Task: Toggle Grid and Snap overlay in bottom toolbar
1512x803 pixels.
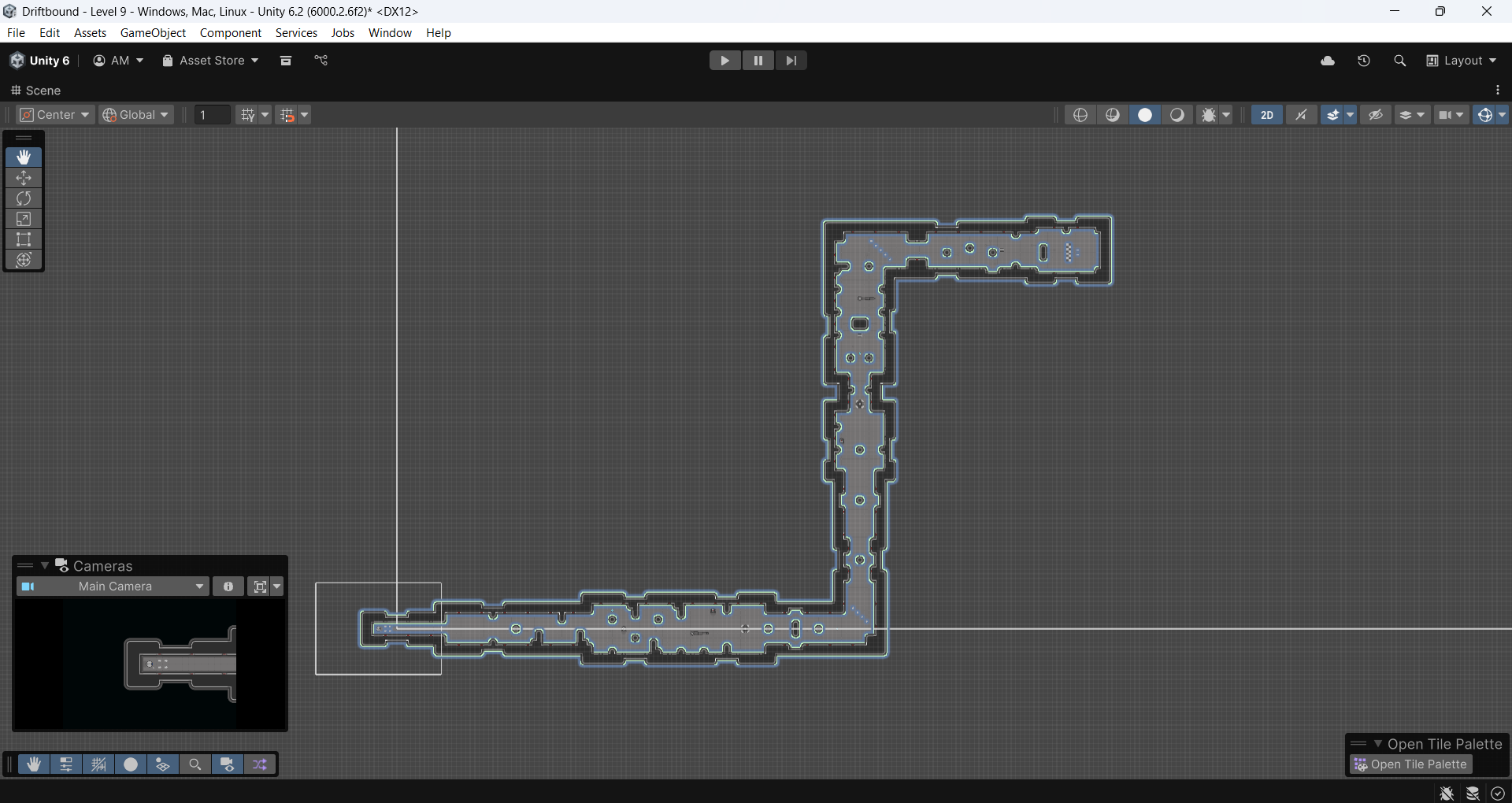Action: pos(98,764)
